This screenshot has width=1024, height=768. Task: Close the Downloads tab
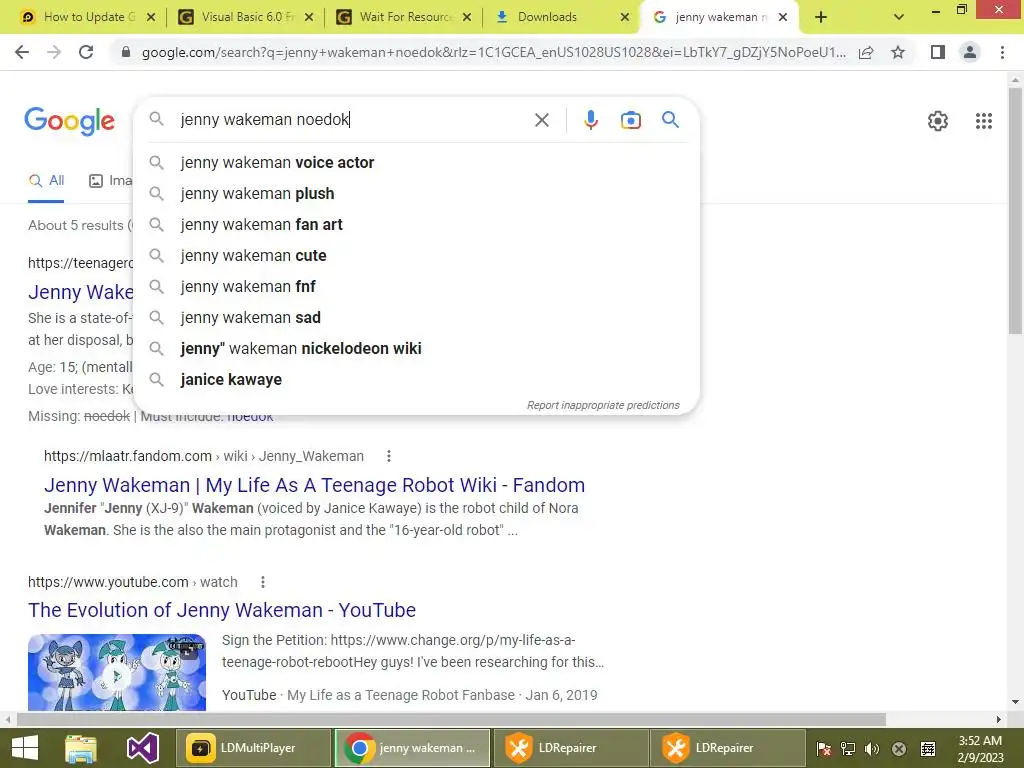624,17
